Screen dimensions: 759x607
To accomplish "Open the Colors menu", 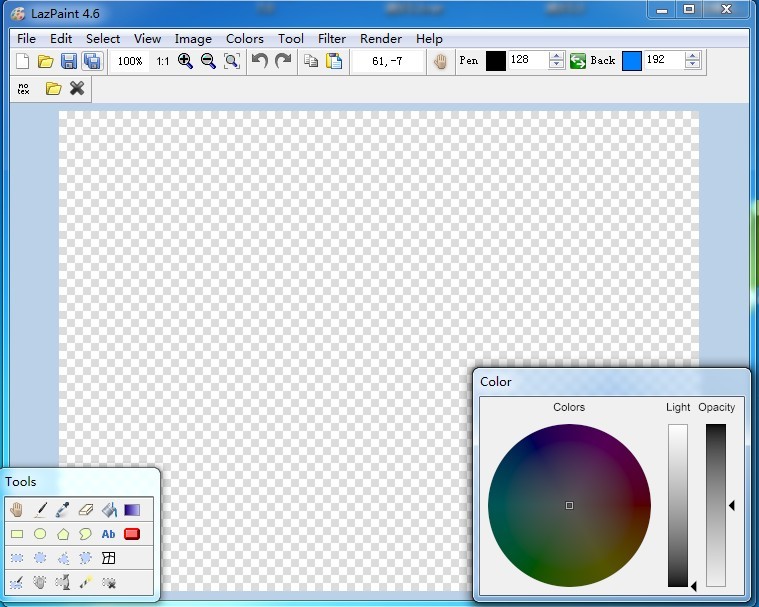I will click(245, 39).
